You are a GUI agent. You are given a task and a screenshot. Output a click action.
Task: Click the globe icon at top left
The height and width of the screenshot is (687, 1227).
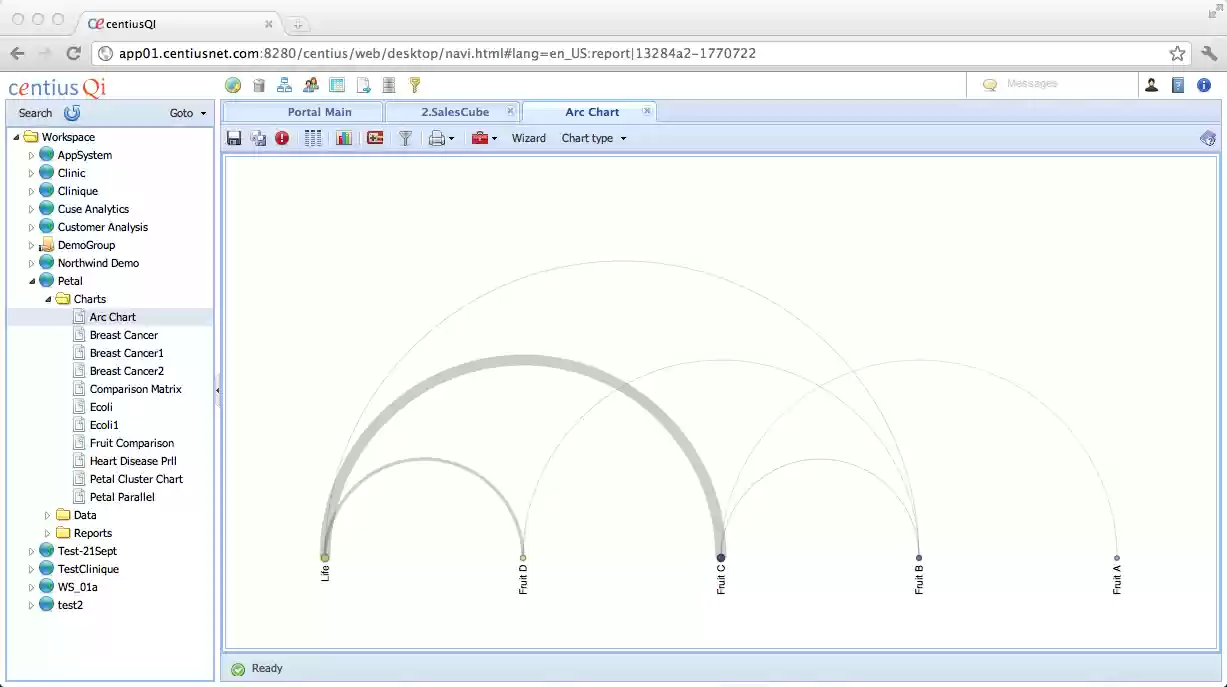232,84
